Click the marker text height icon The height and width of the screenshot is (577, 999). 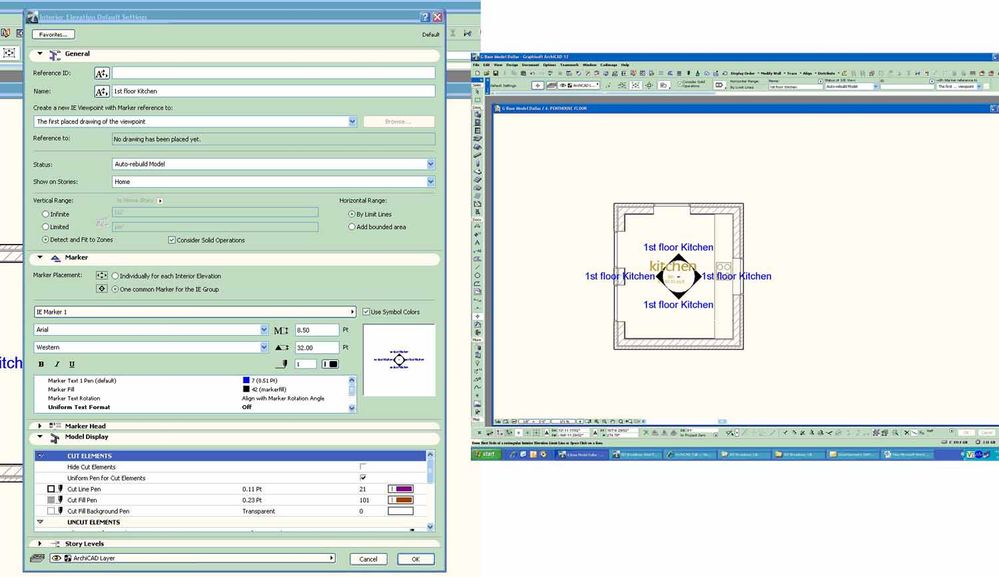coord(281,331)
